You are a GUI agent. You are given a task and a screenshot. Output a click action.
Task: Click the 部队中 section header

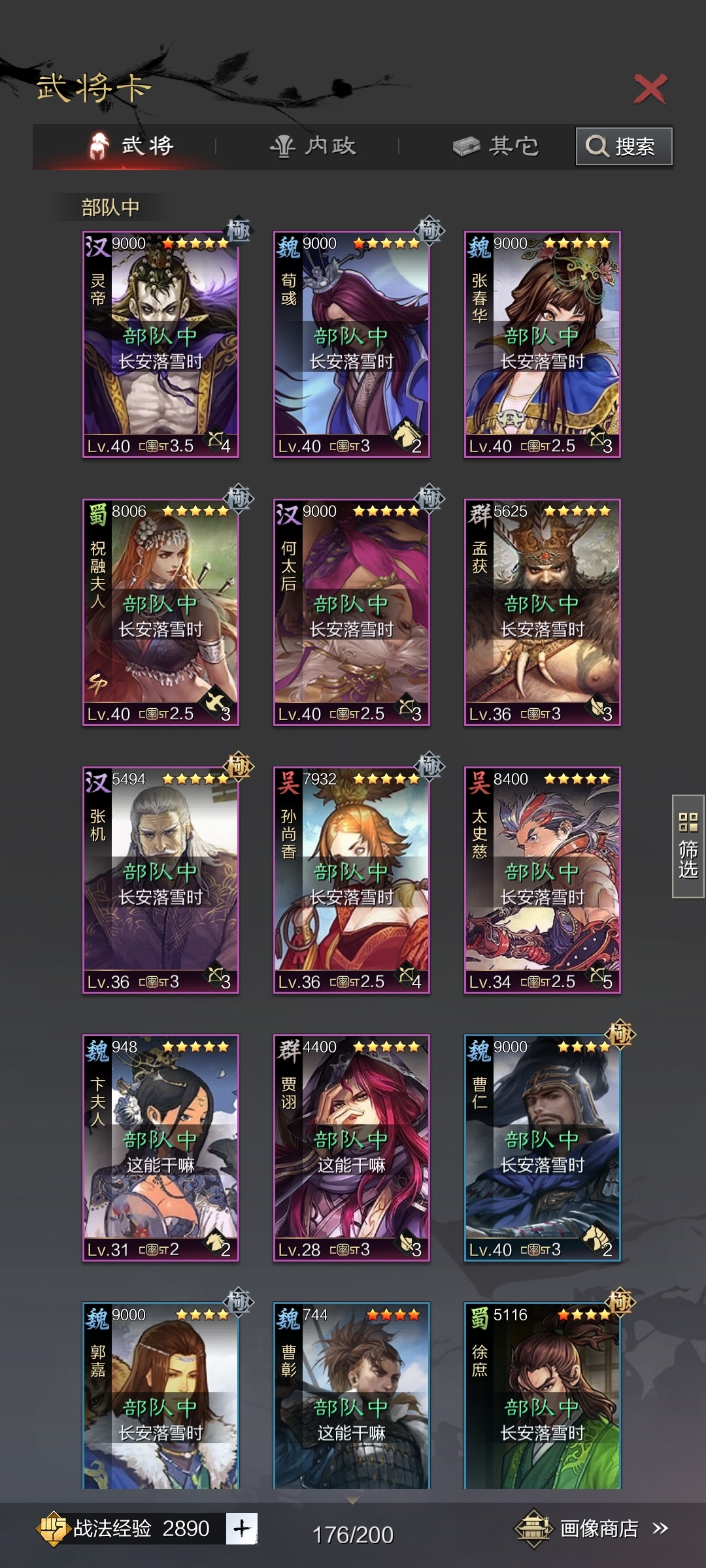pos(110,207)
